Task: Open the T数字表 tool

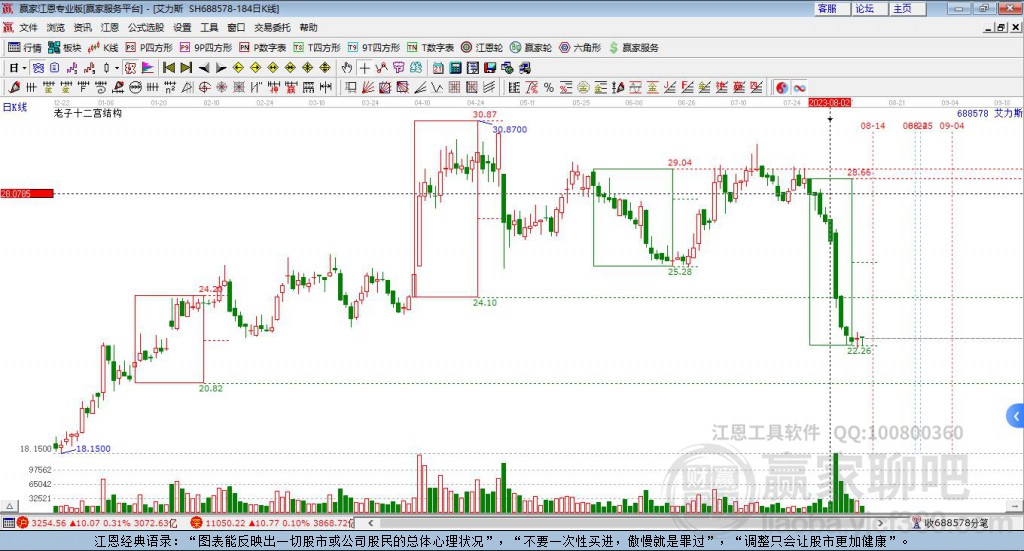Action: tap(430, 48)
